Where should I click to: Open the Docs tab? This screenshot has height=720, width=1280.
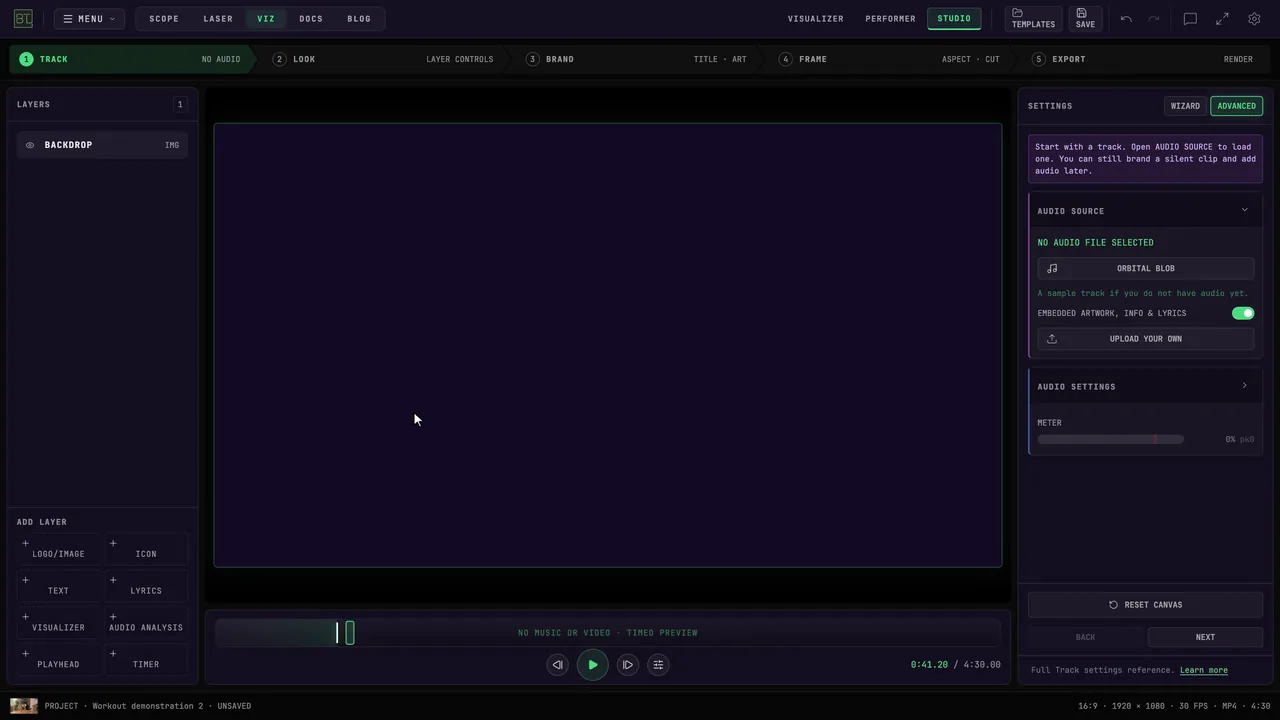tap(311, 18)
